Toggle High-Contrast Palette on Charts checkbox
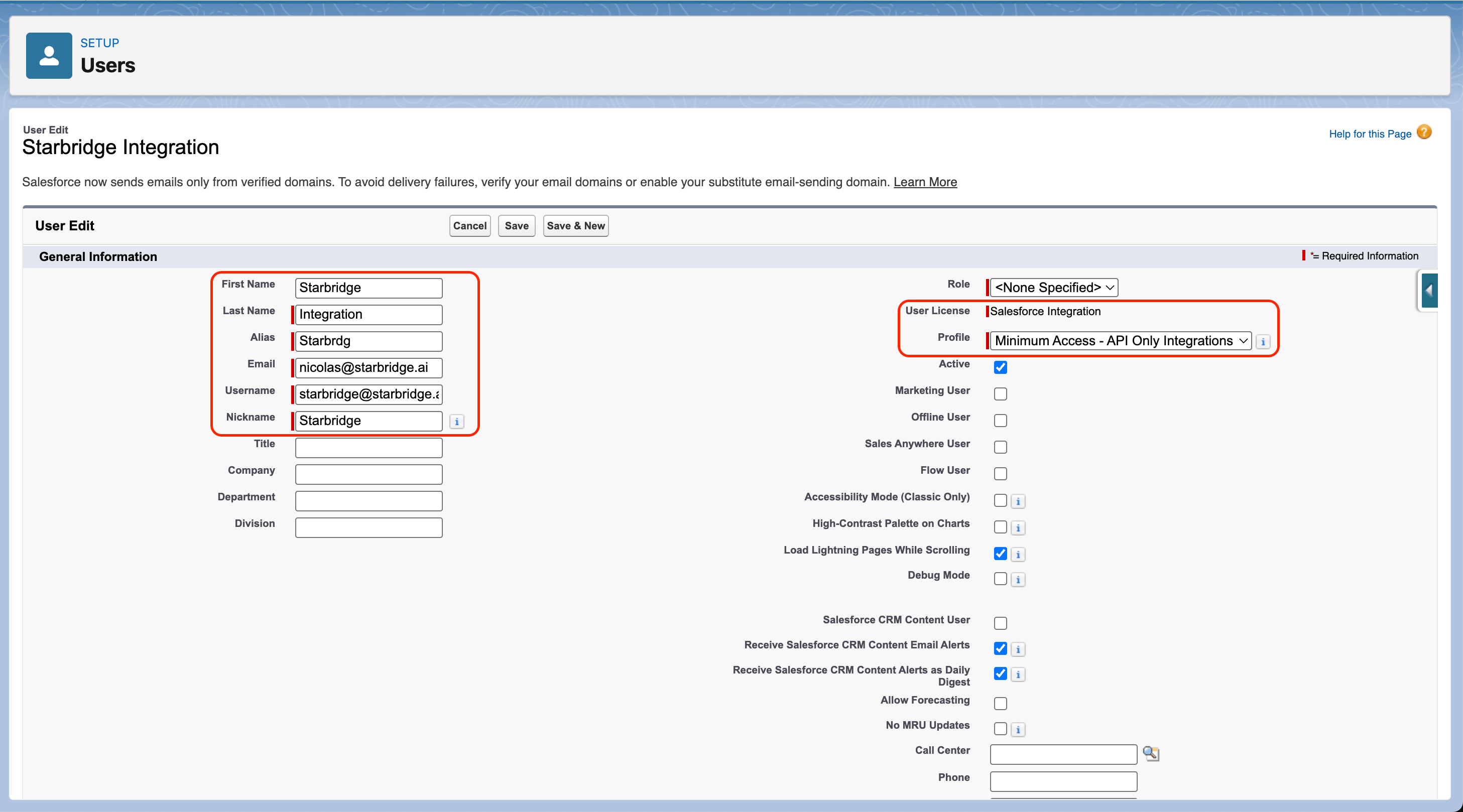The width and height of the screenshot is (1463, 812). pyautogui.click(x=1000, y=527)
